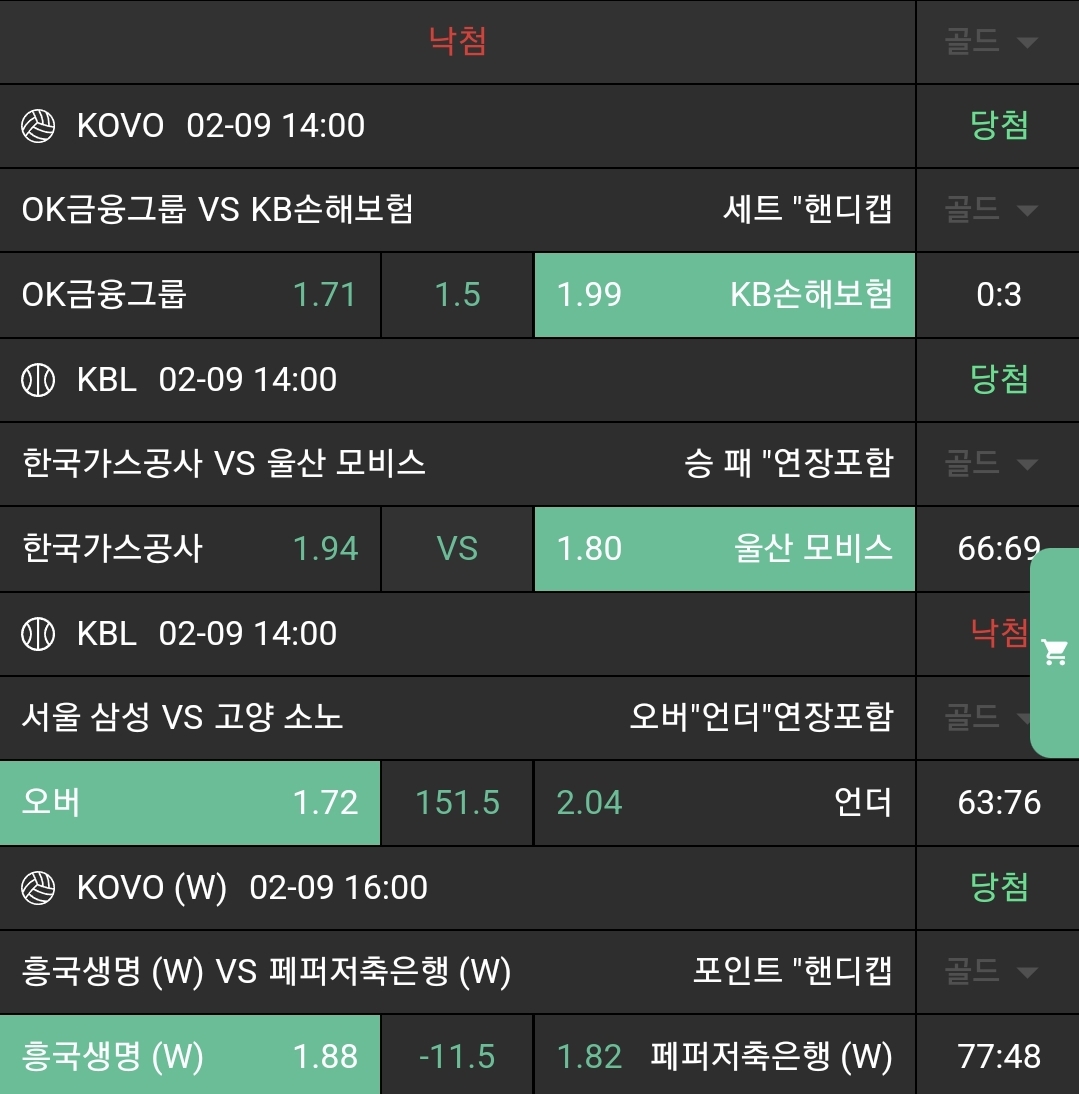
Task: Open the shopping cart side tab
Action: (x=1055, y=653)
